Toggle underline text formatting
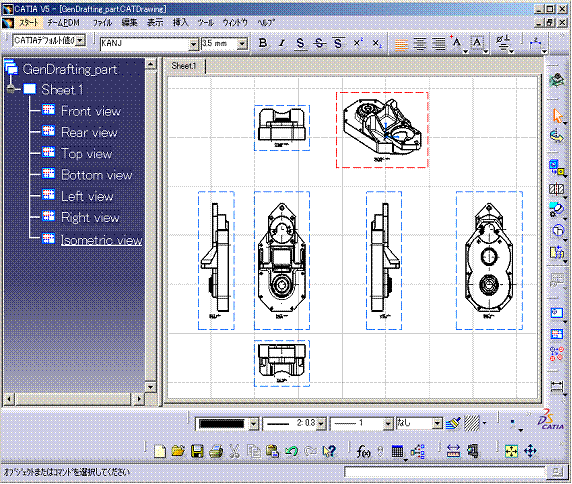 point(300,43)
